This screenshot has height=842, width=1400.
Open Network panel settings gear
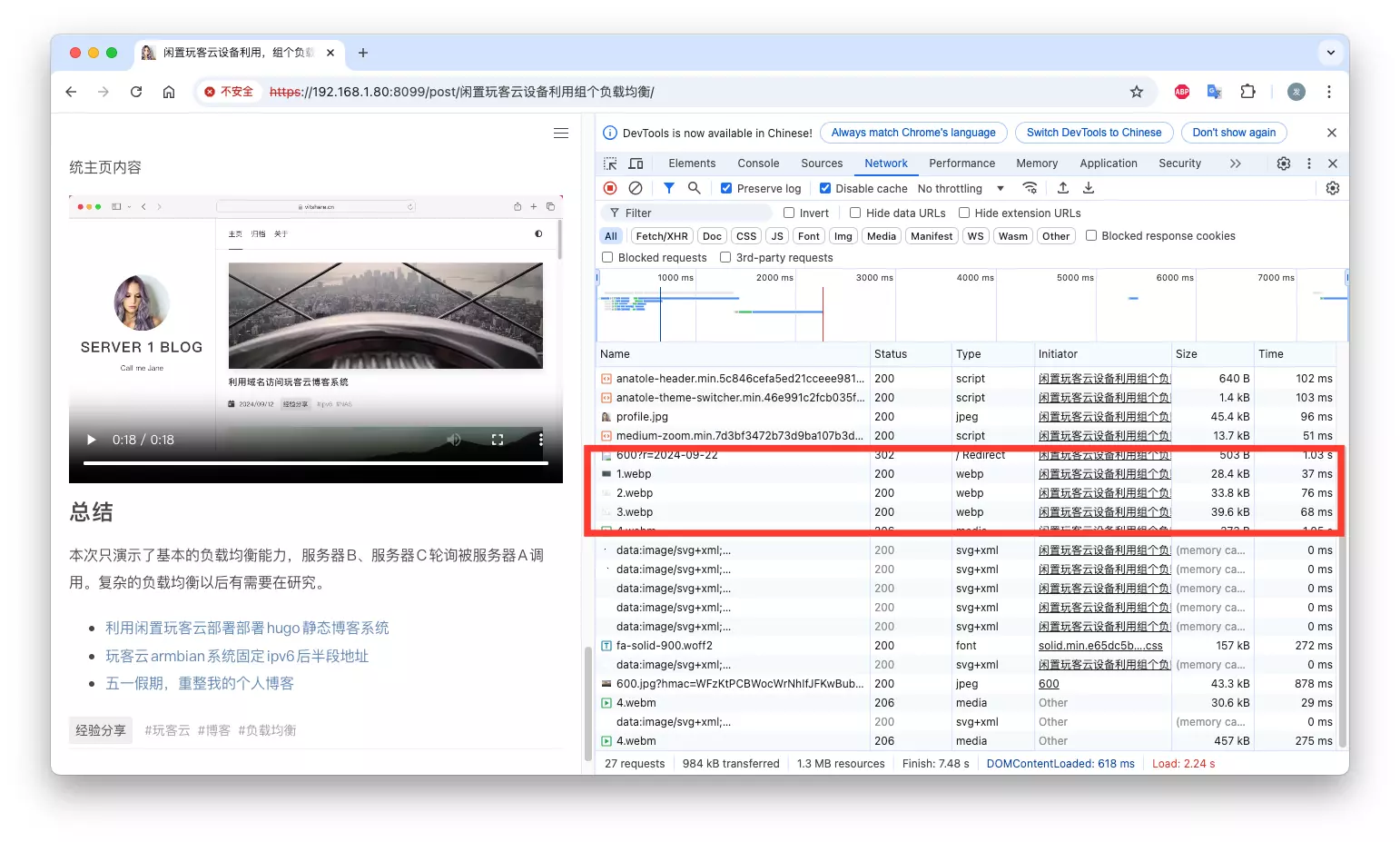1332,188
